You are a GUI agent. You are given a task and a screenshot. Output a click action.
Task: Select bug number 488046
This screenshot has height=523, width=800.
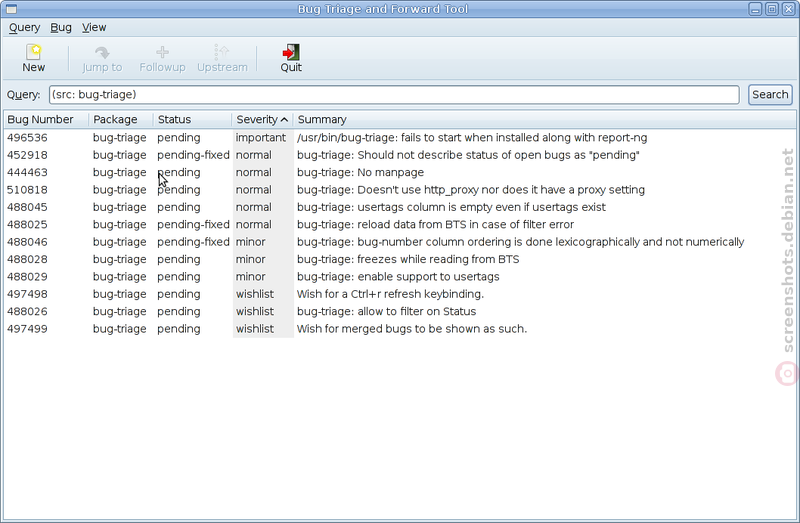pyautogui.click(x=27, y=242)
